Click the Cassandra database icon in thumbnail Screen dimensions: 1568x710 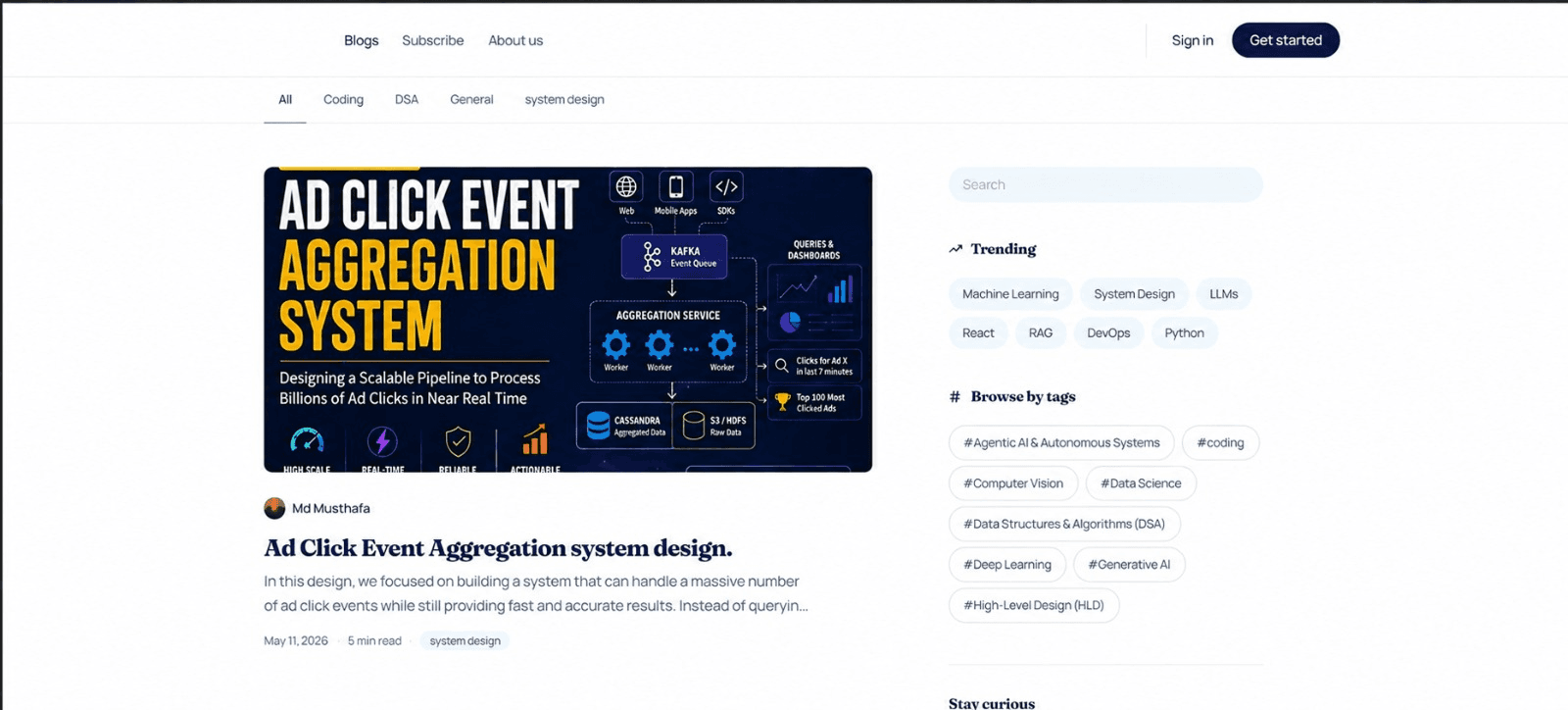point(598,425)
